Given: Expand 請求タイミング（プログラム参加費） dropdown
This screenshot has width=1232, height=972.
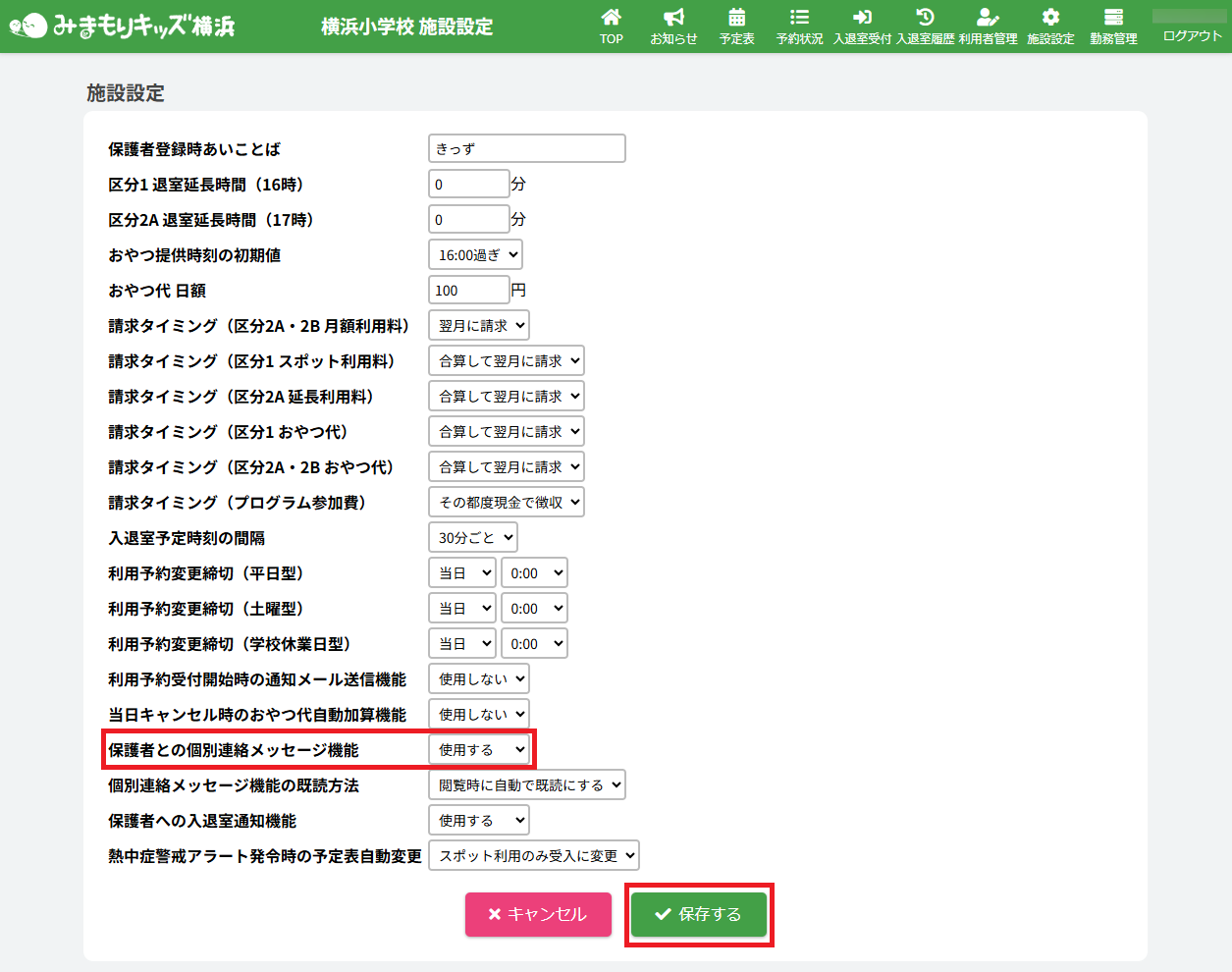Looking at the screenshot, I should tap(507, 503).
